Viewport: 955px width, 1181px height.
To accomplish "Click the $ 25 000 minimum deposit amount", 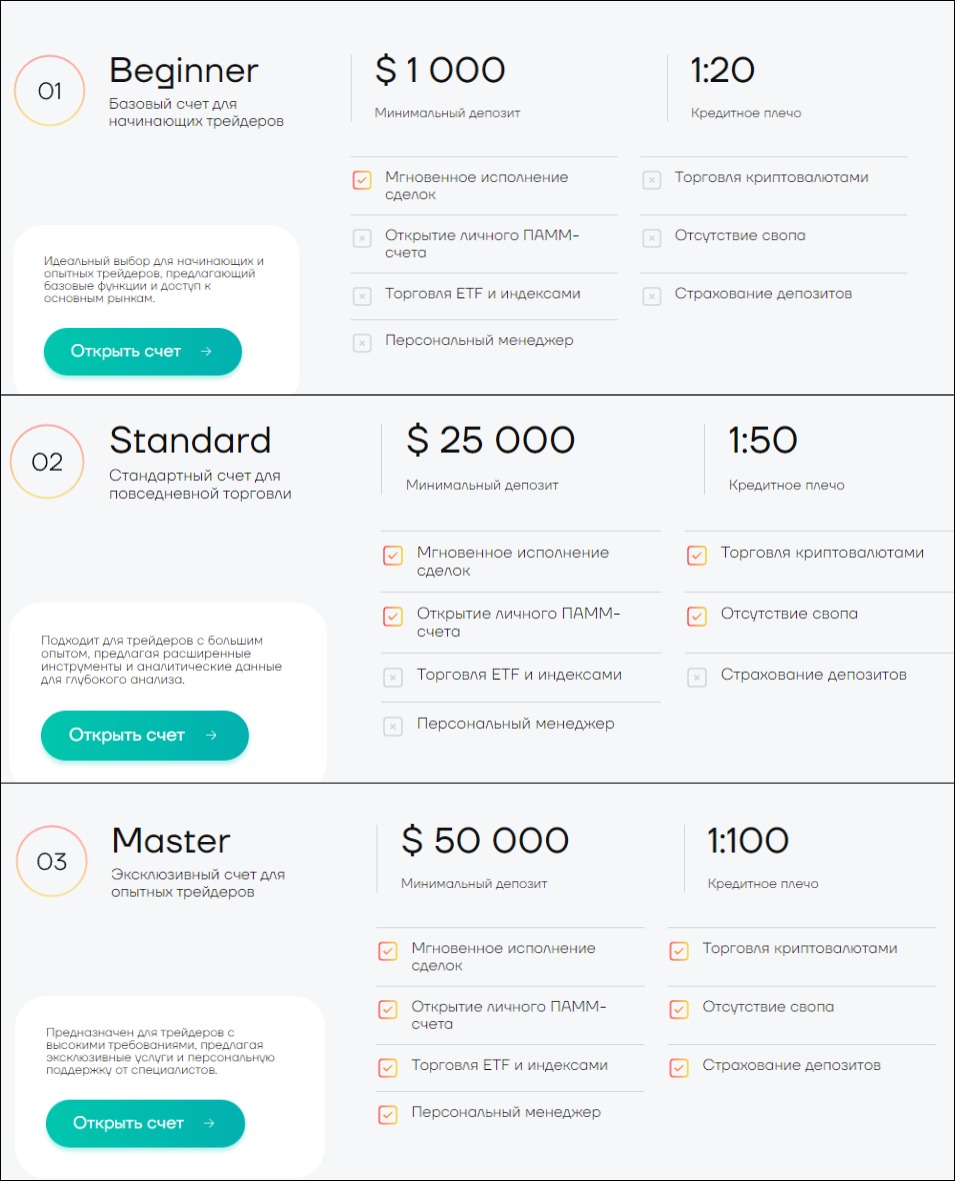I will 490,440.
